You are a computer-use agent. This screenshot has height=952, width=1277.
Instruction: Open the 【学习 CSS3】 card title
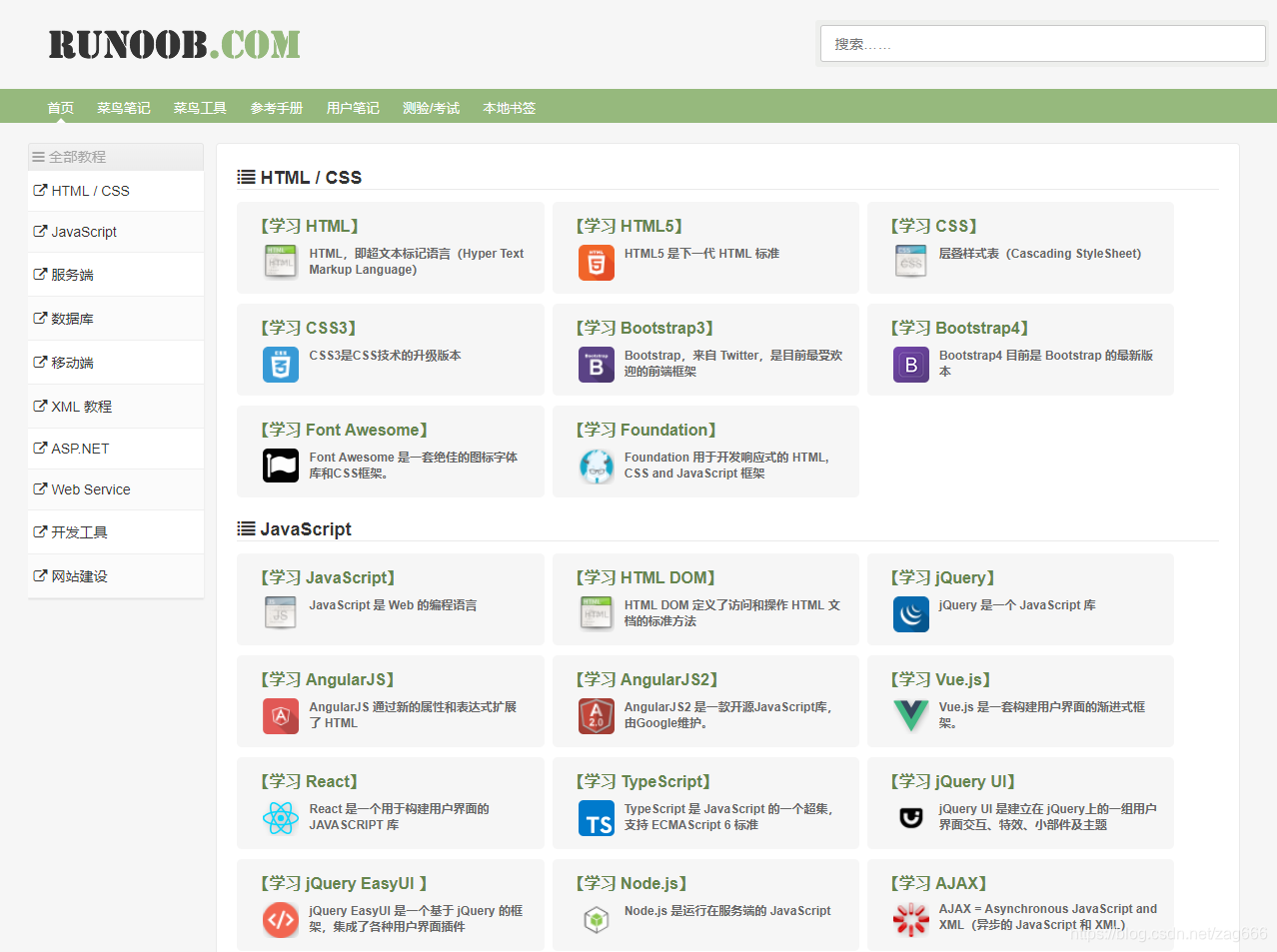coord(309,328)
